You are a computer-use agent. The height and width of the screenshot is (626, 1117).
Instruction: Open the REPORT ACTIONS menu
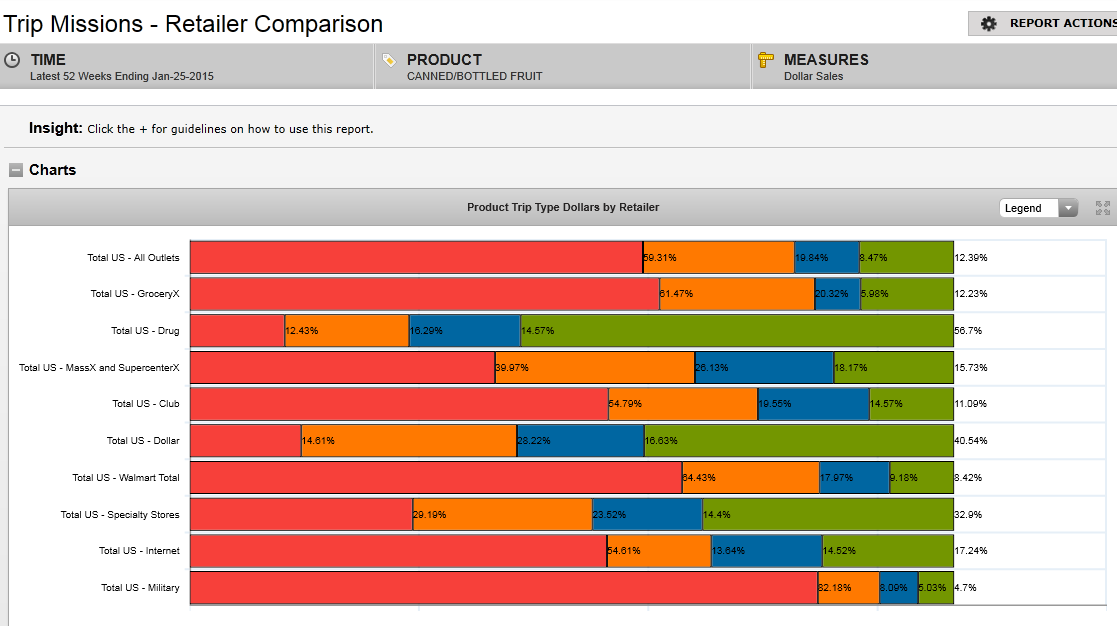(x=1060, y=23)
